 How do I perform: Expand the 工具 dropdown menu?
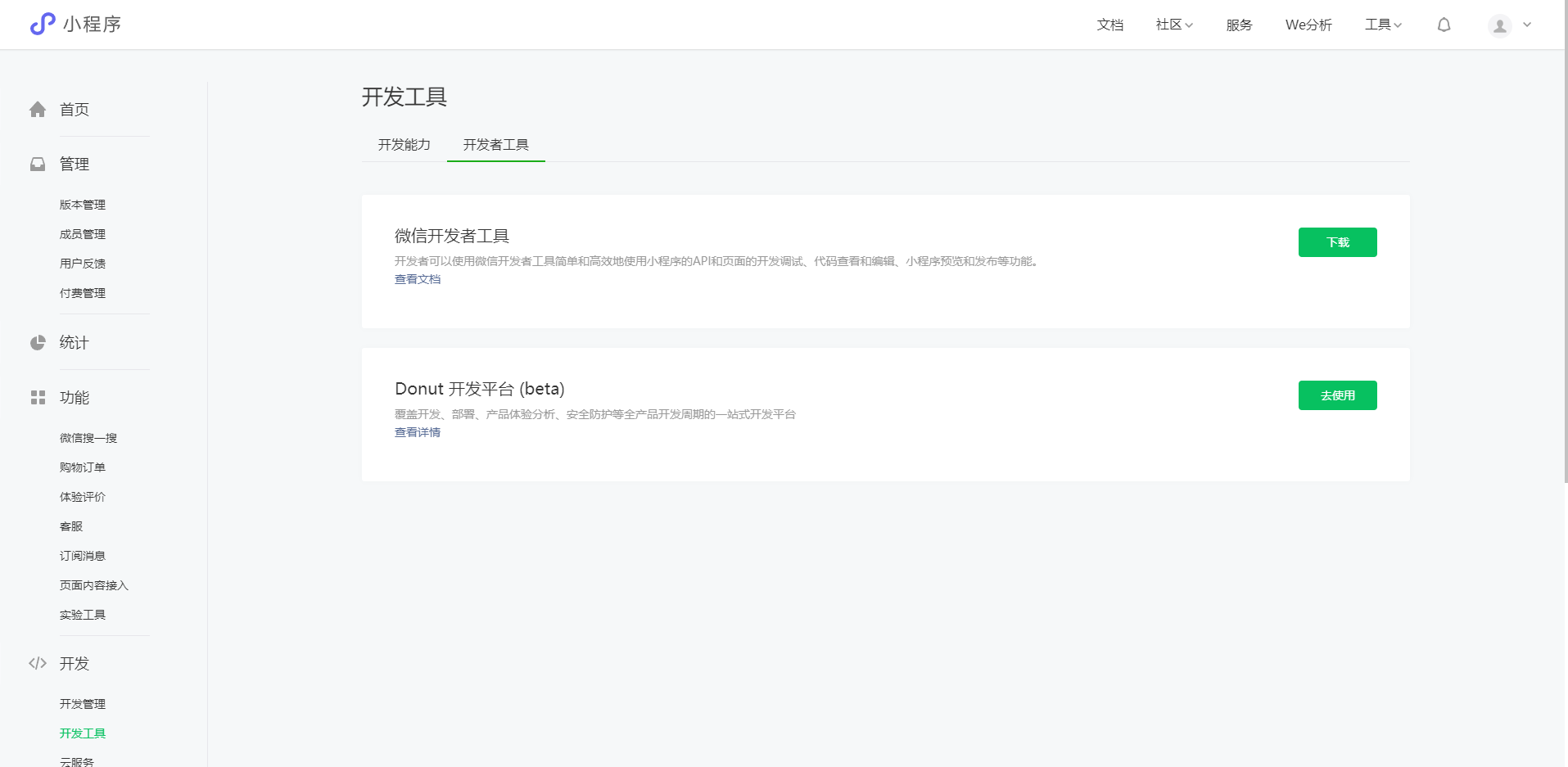pos(1383,25)
